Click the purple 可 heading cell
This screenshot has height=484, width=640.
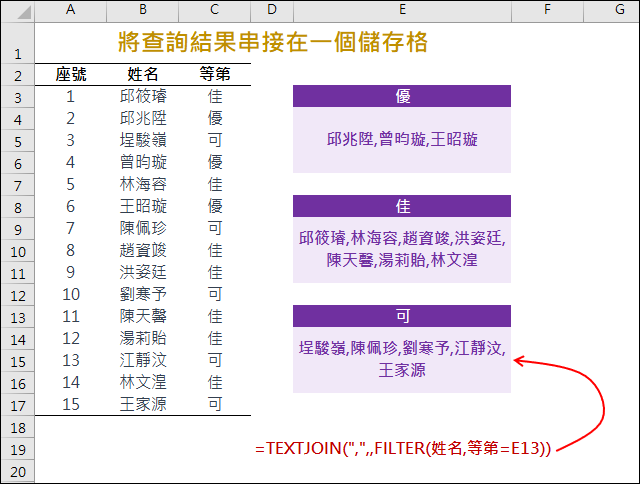coord(402,316)
